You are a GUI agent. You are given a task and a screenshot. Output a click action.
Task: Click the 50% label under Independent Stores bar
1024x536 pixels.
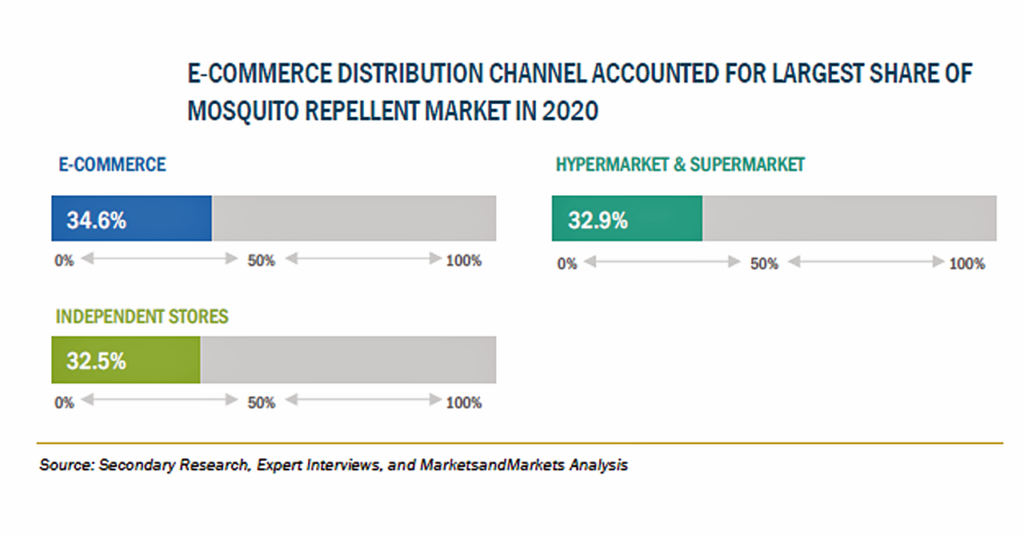pyautogui.click(x=261, y=403)
